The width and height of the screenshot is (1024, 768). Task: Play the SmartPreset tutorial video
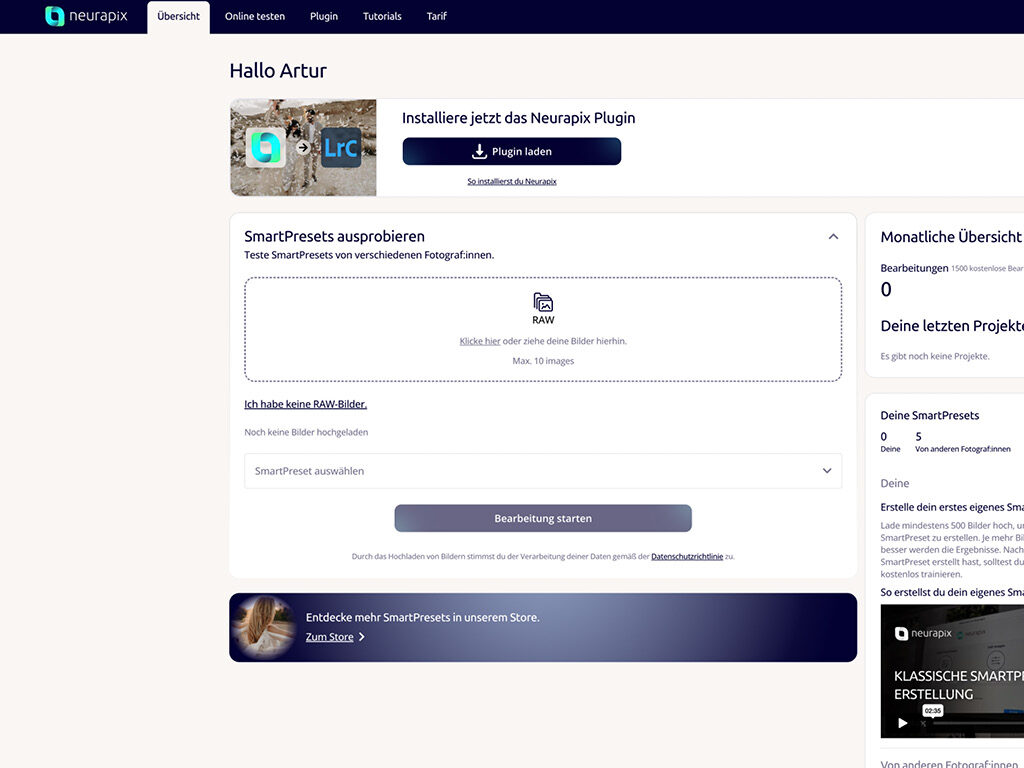coord(903,723)
